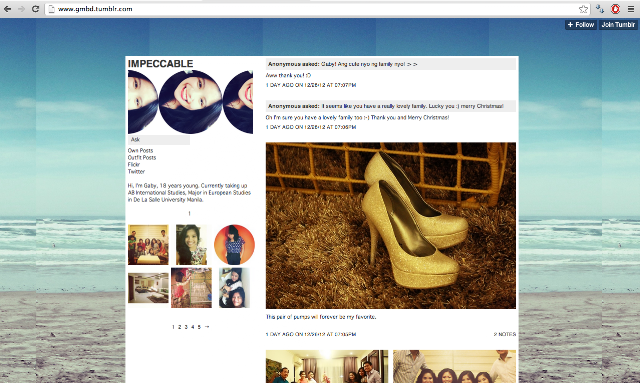Go to page 3 in pagination
This screenshot has height=383, width=640.
pos(186,327)
